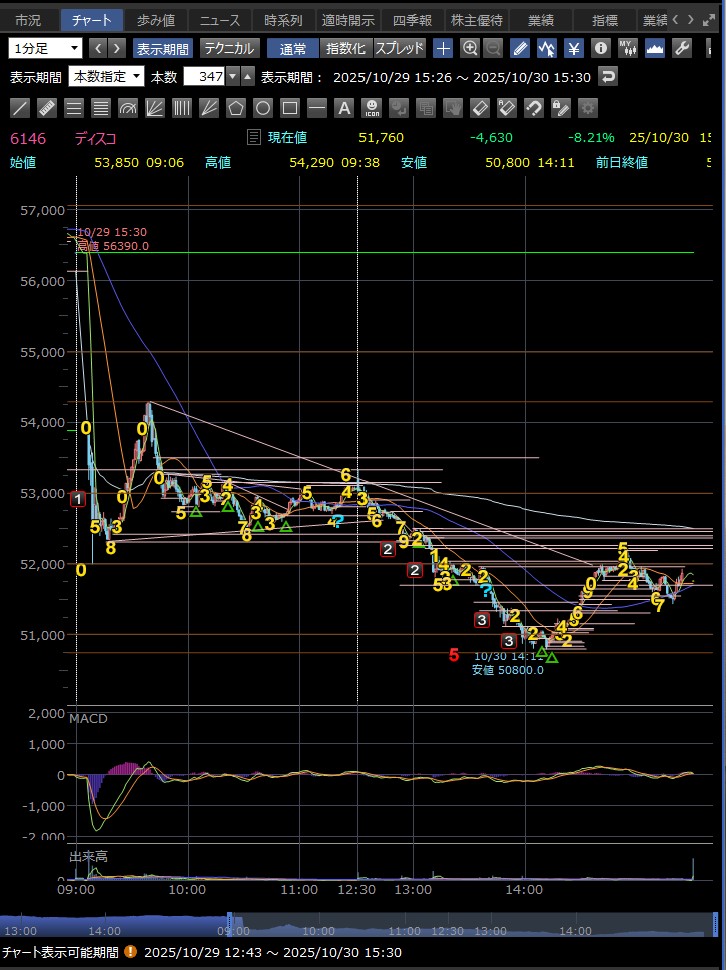
Task: Open the 四季報 tab
Action: pyautogui.click(x=412, y=20)
